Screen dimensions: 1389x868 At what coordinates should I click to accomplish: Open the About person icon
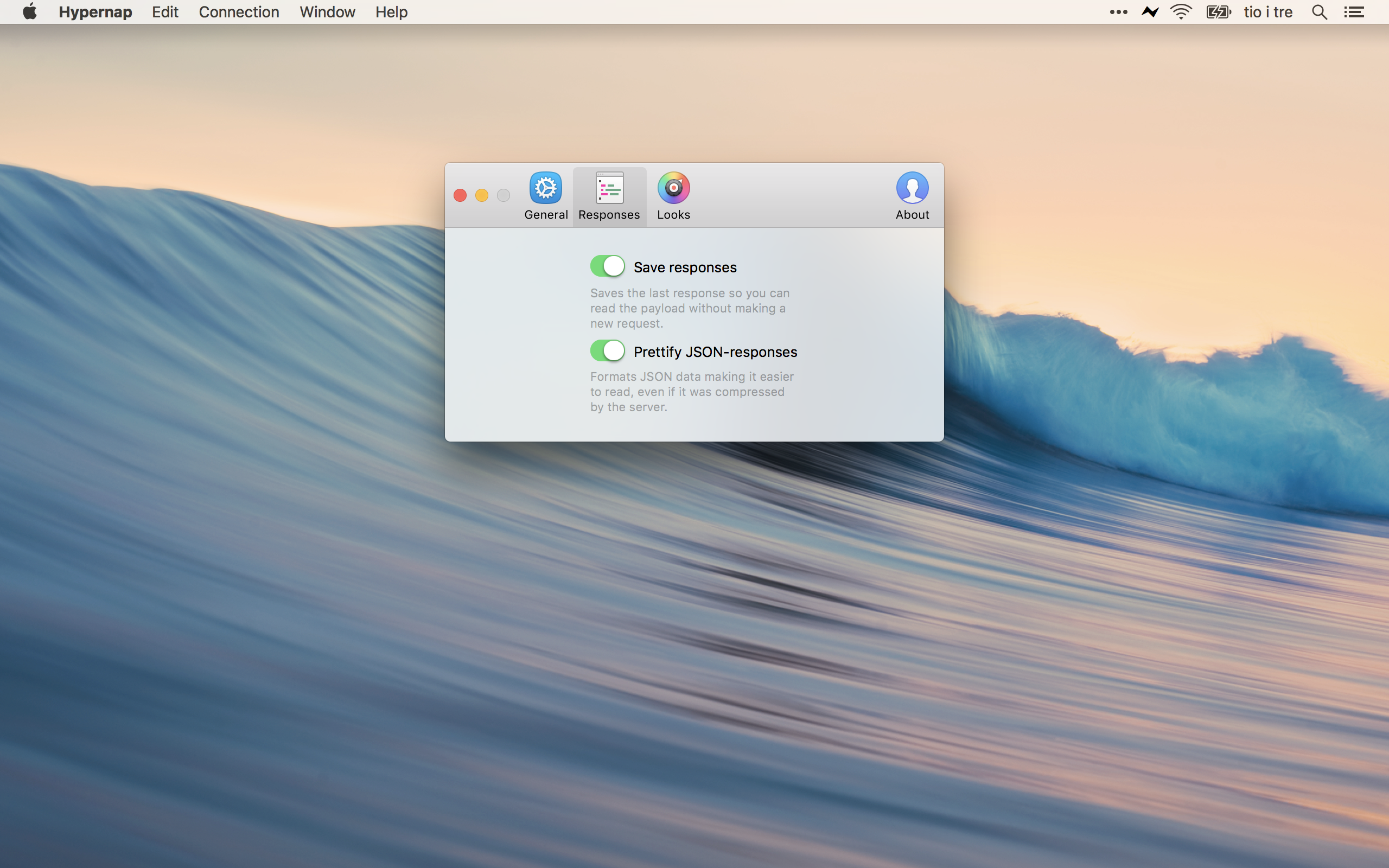[x=912, y=188]
